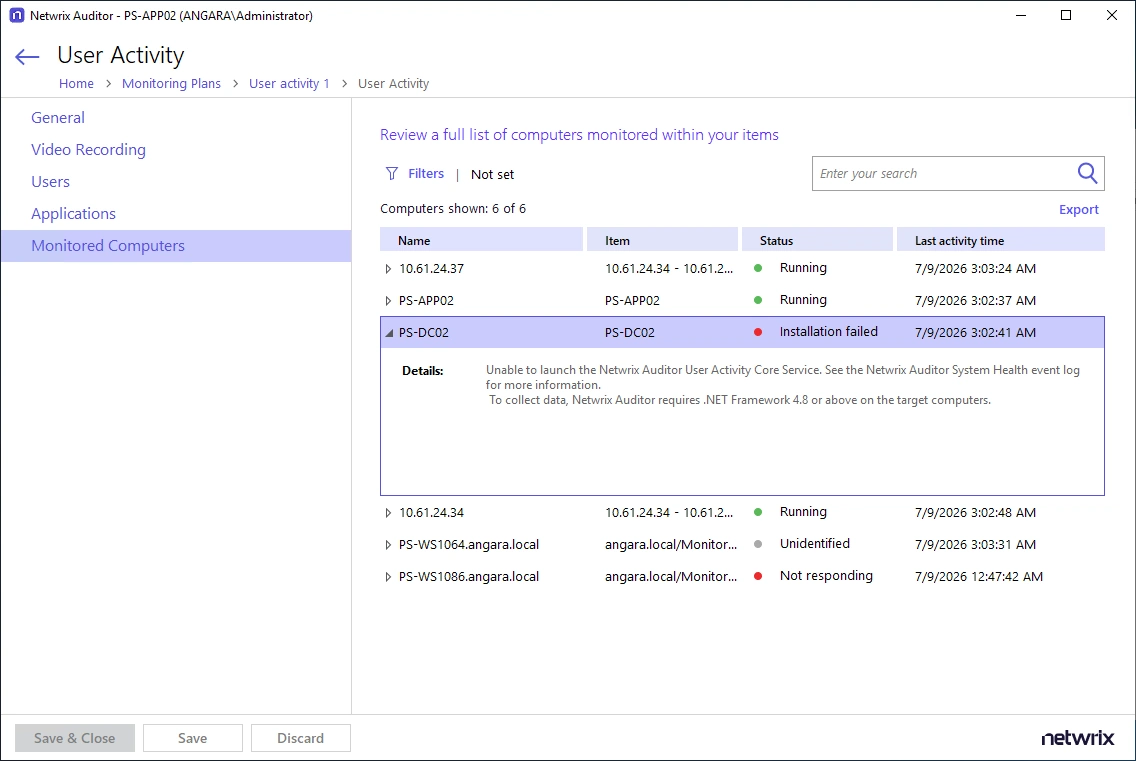
Task: Select 'Unidentified' status text
Action: pos(814,544)
